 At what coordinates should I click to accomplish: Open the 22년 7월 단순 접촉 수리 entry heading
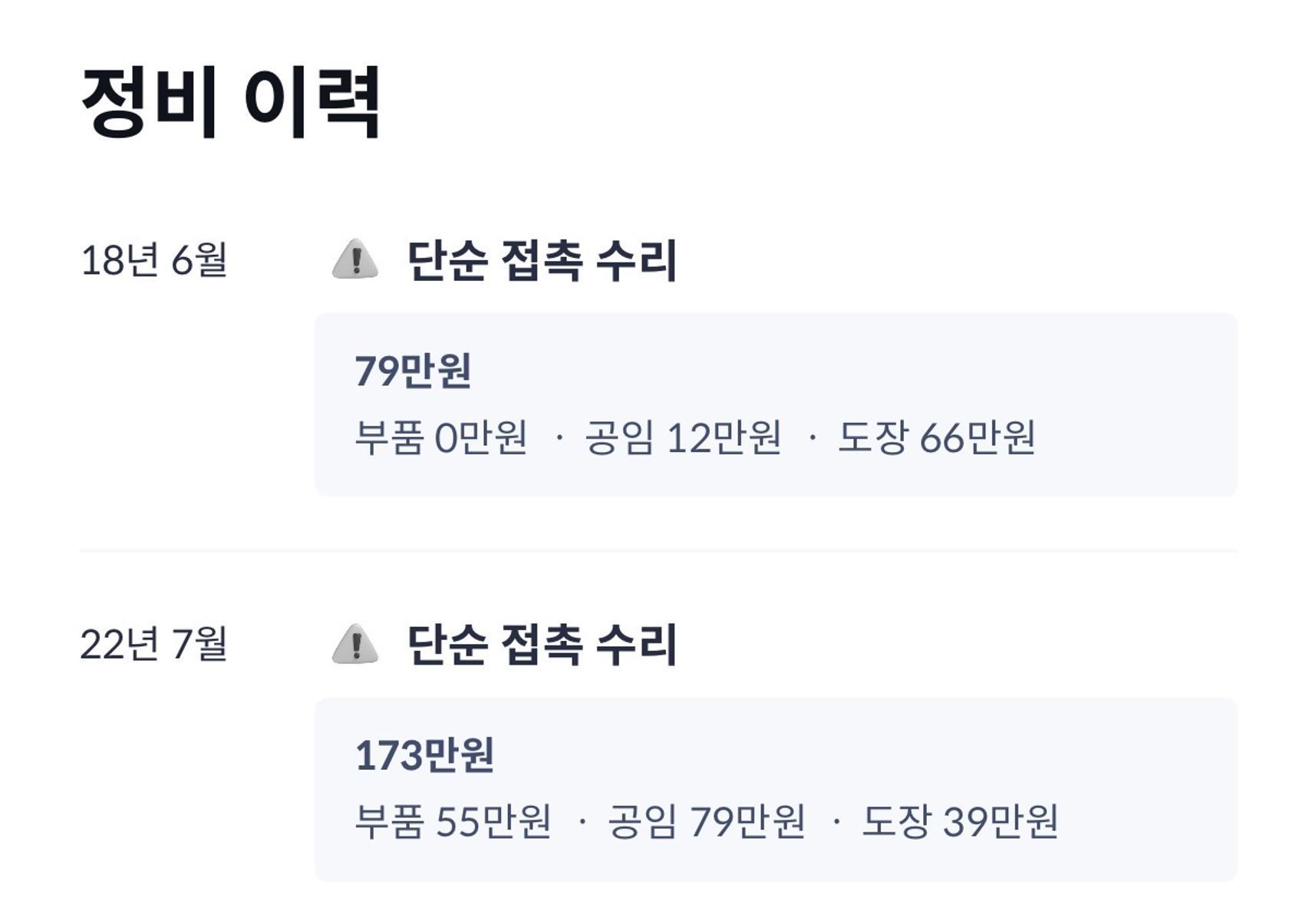tap(541, 644)
